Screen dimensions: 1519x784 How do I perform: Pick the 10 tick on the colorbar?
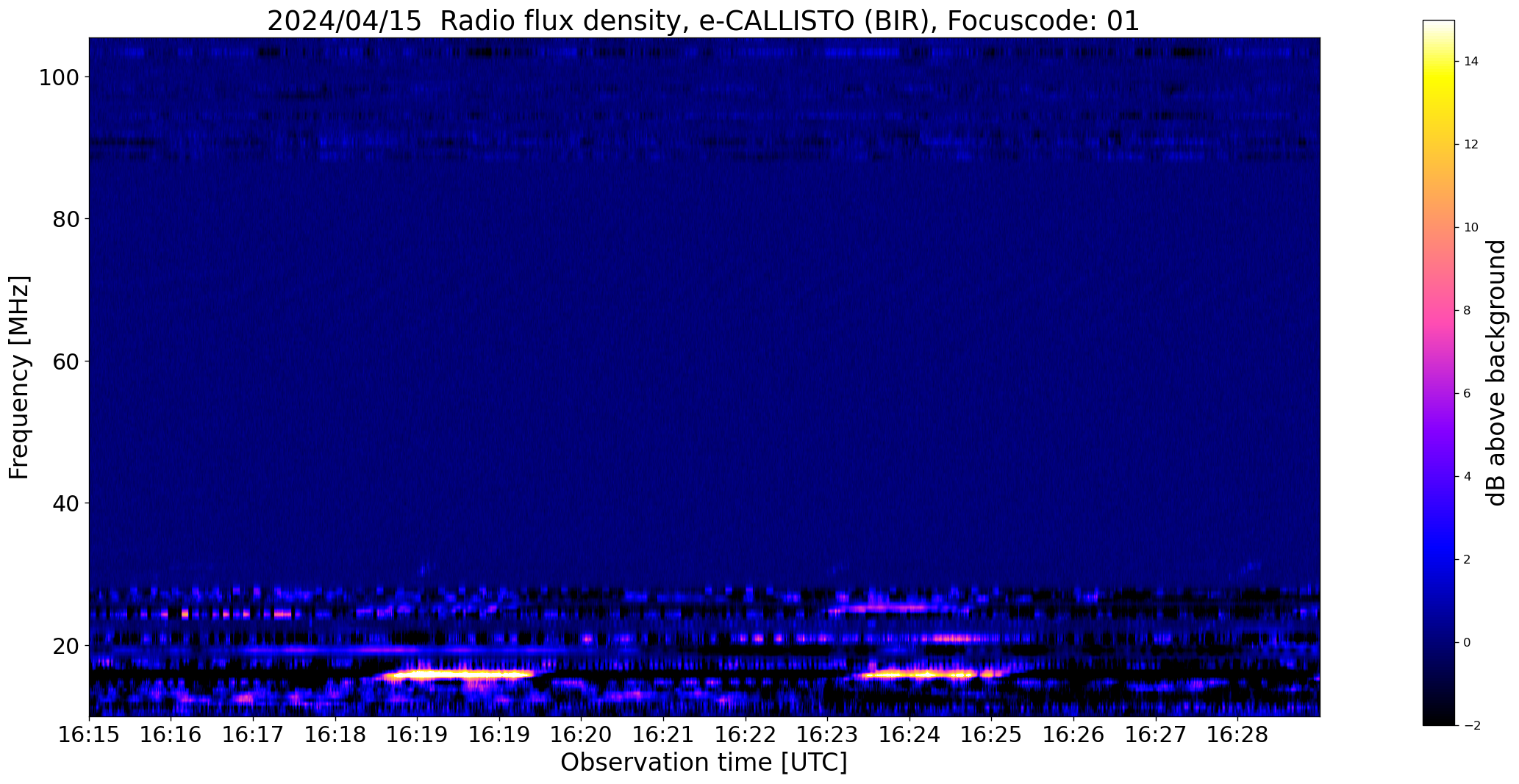click(x=1471, y=228)
